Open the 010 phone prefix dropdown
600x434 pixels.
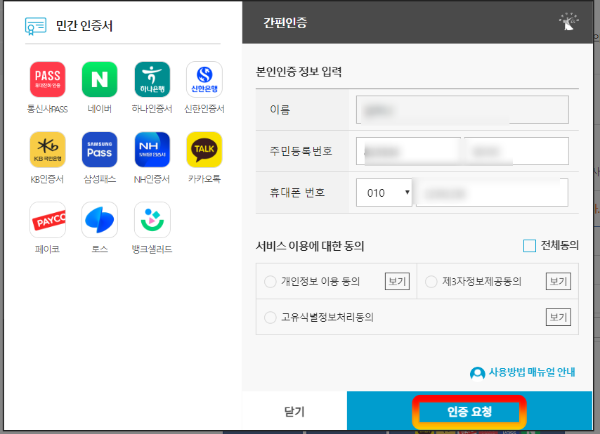click(x=384, y=193)
